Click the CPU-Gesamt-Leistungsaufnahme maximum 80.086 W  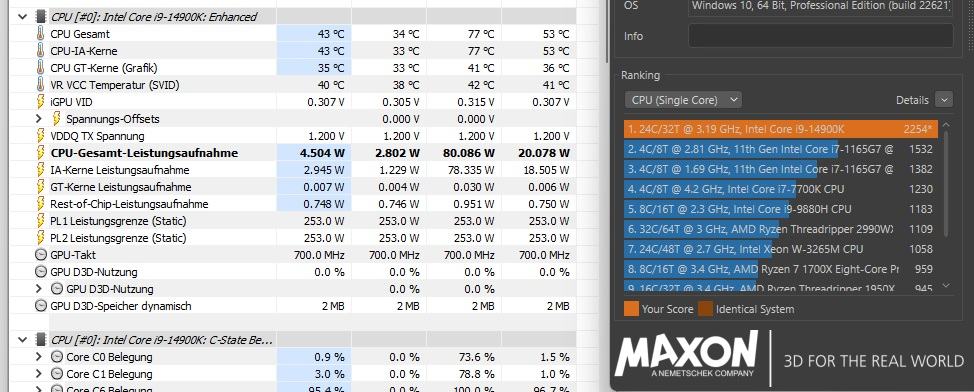tap(469, 153)
